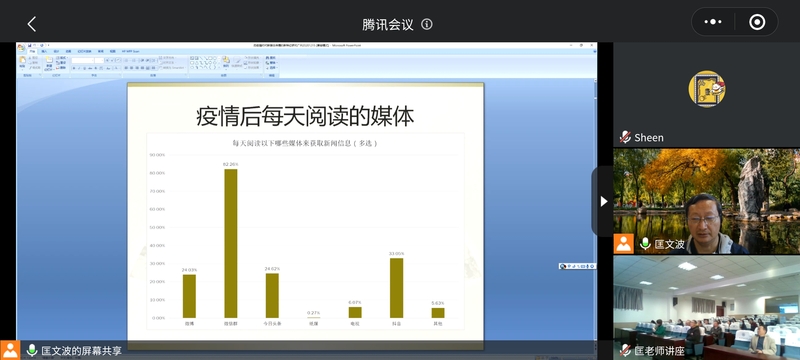Click the Paste button in the ribbon
The image size is (800, 360).
22,62
